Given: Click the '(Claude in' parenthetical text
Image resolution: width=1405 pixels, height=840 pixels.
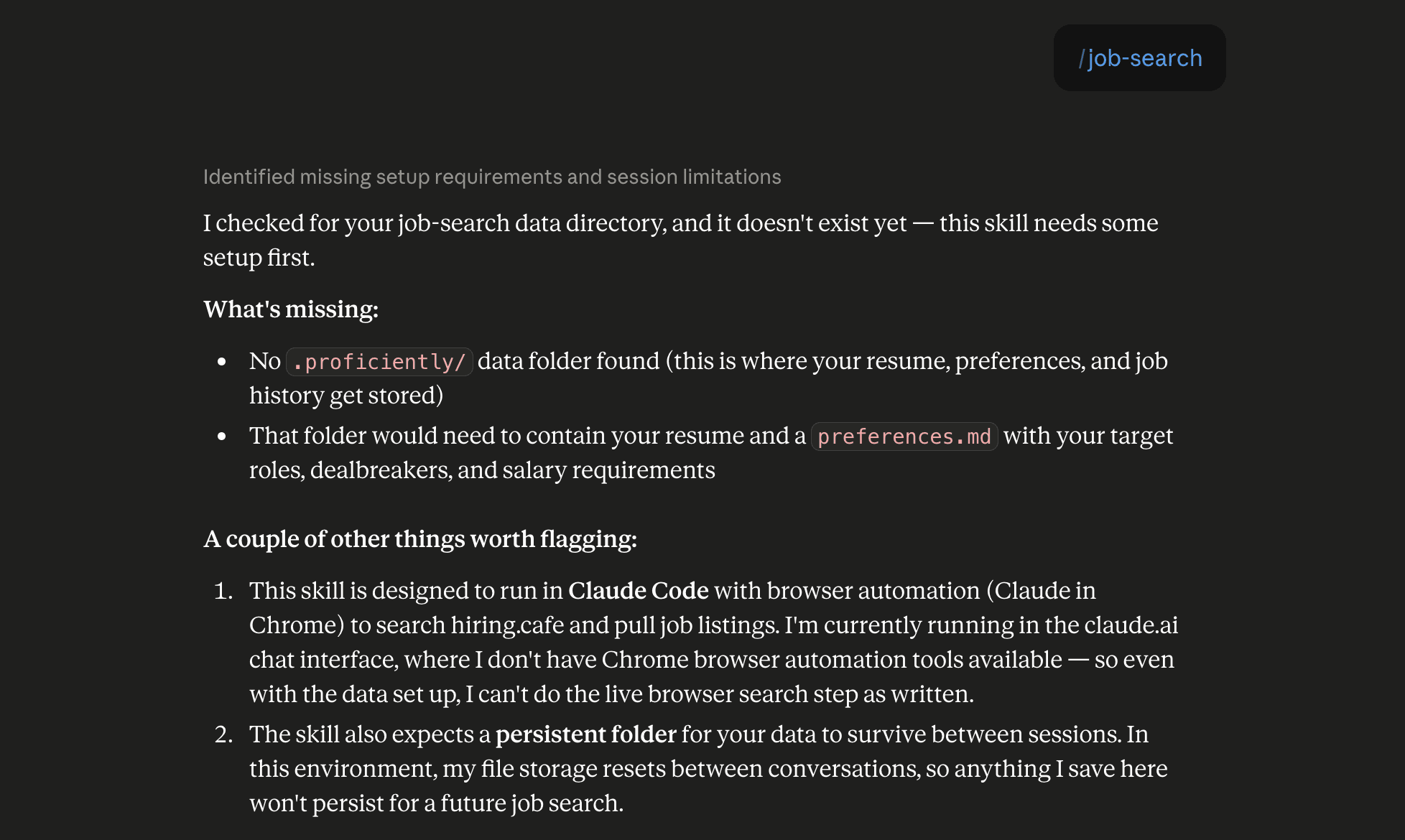Looking at the screenshot, I should [1042, 591].
